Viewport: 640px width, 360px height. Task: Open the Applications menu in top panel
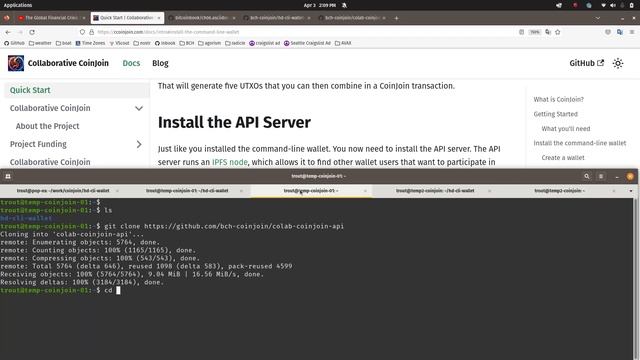click(18, 5)
